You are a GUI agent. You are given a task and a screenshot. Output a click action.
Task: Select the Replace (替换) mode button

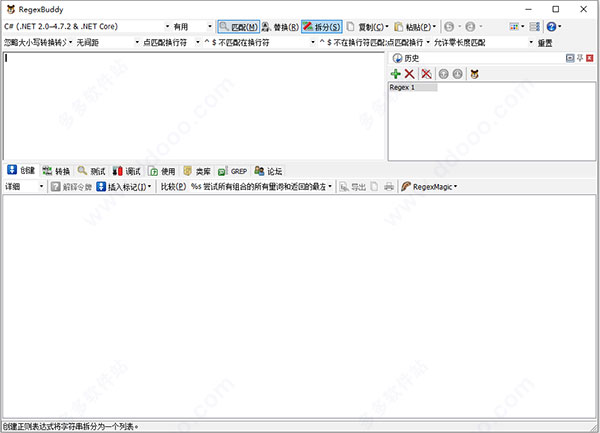click(x=280, y=27)
